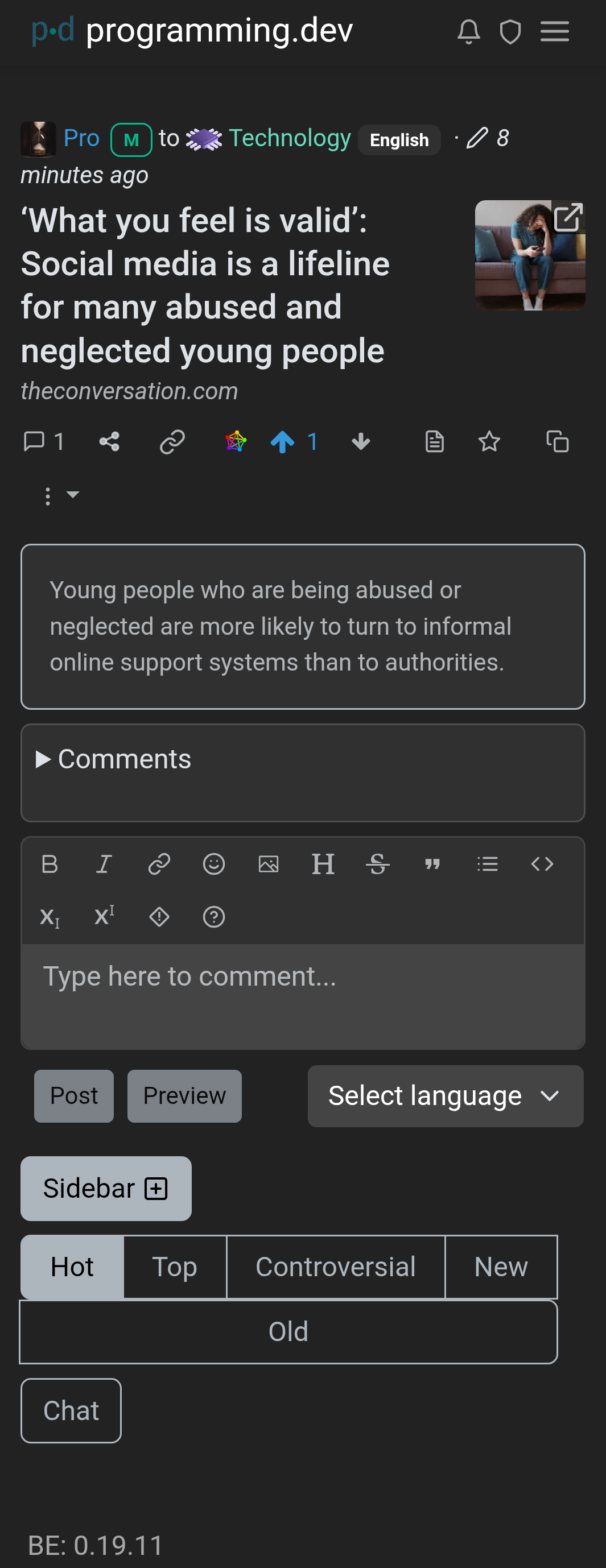Insert emoji in comment editor
This screenshot has height=1568, width=606.
[214, 864]
